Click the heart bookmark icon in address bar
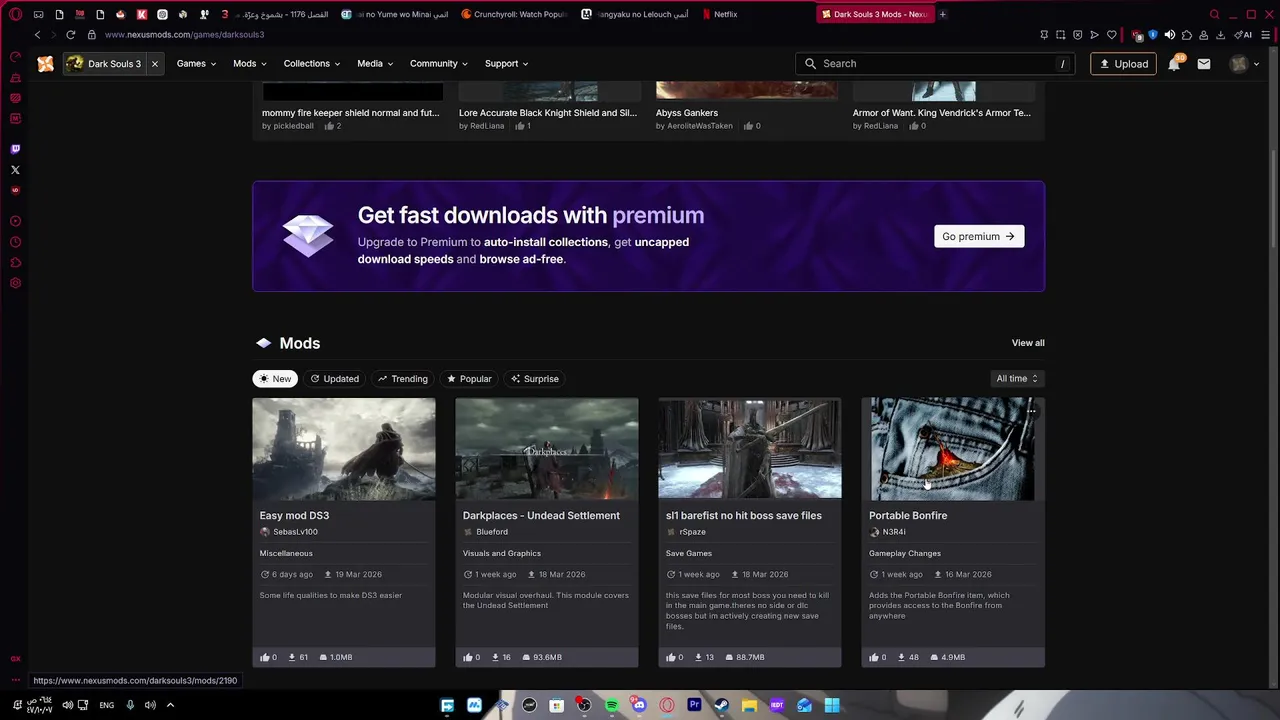The width and height of the screenshot is (1280, 720). 1111,35
